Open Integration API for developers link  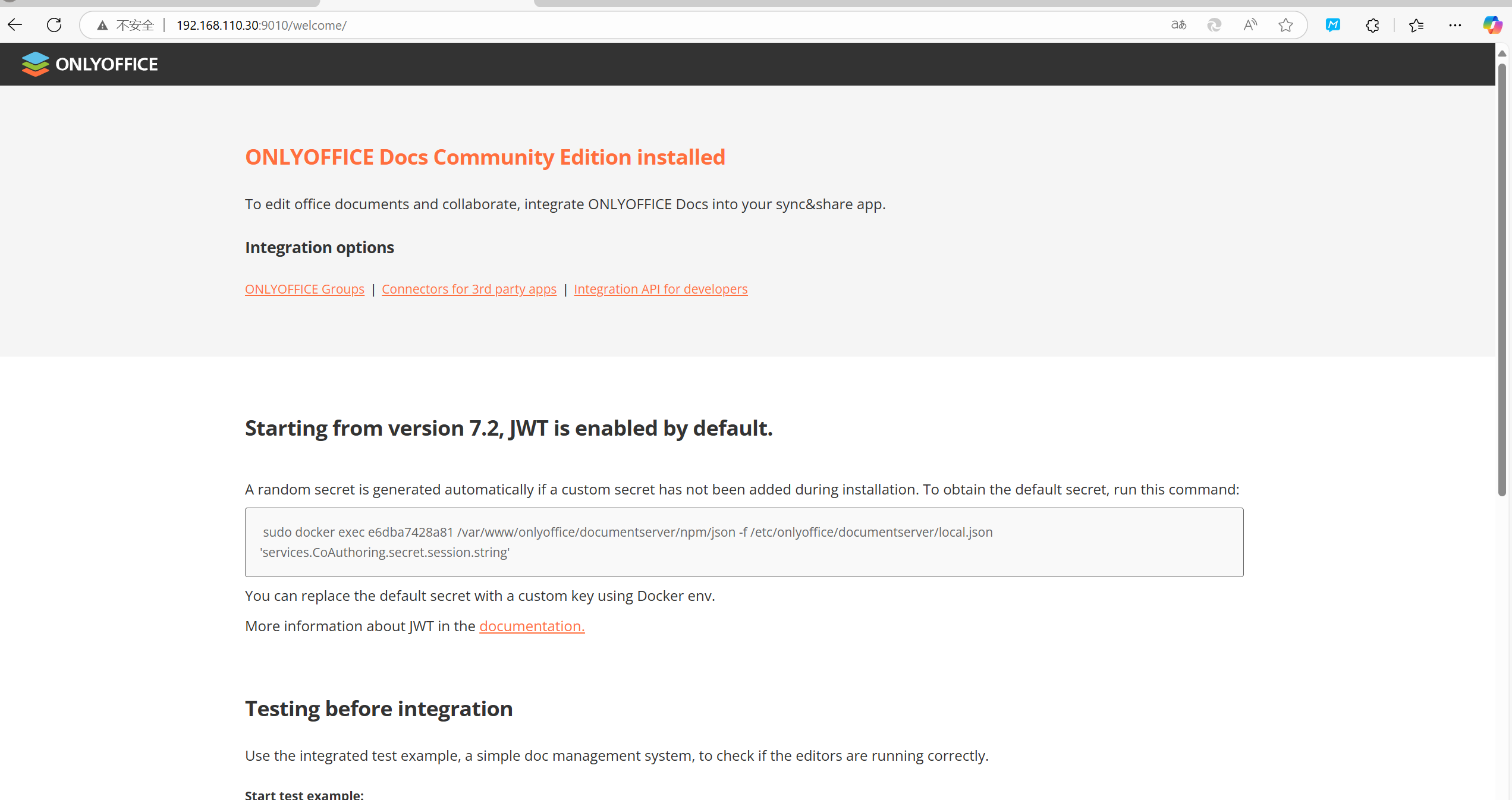tap(661, 289)
